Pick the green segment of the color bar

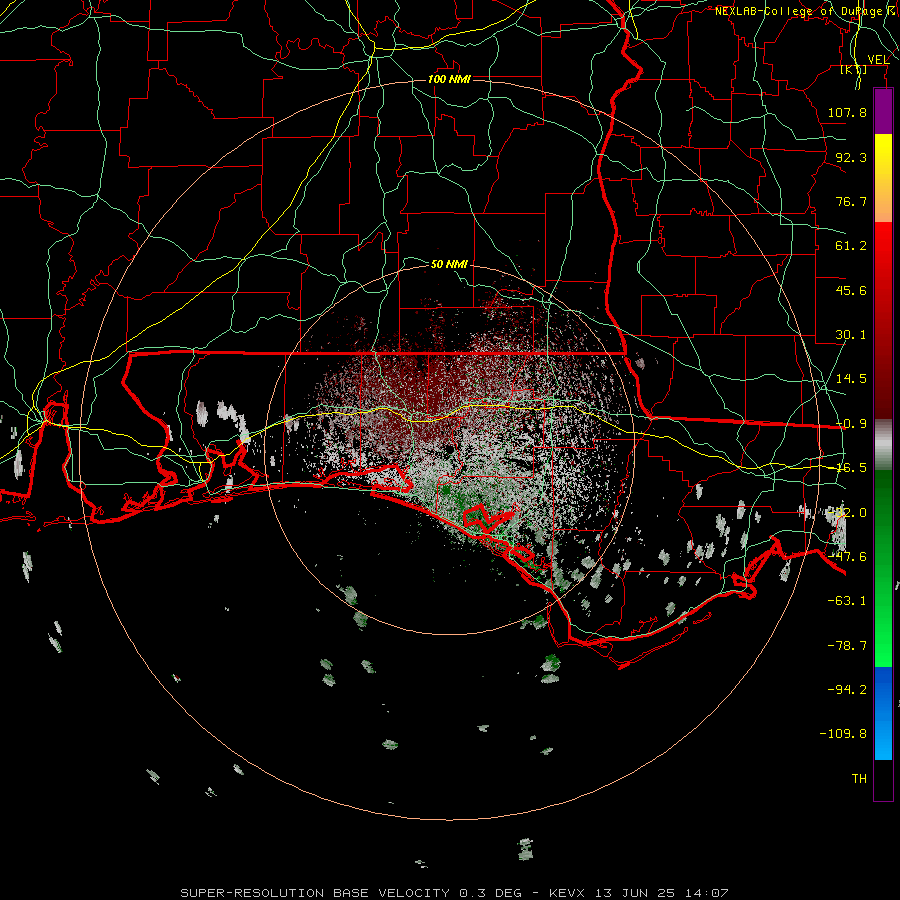point(883,568)
